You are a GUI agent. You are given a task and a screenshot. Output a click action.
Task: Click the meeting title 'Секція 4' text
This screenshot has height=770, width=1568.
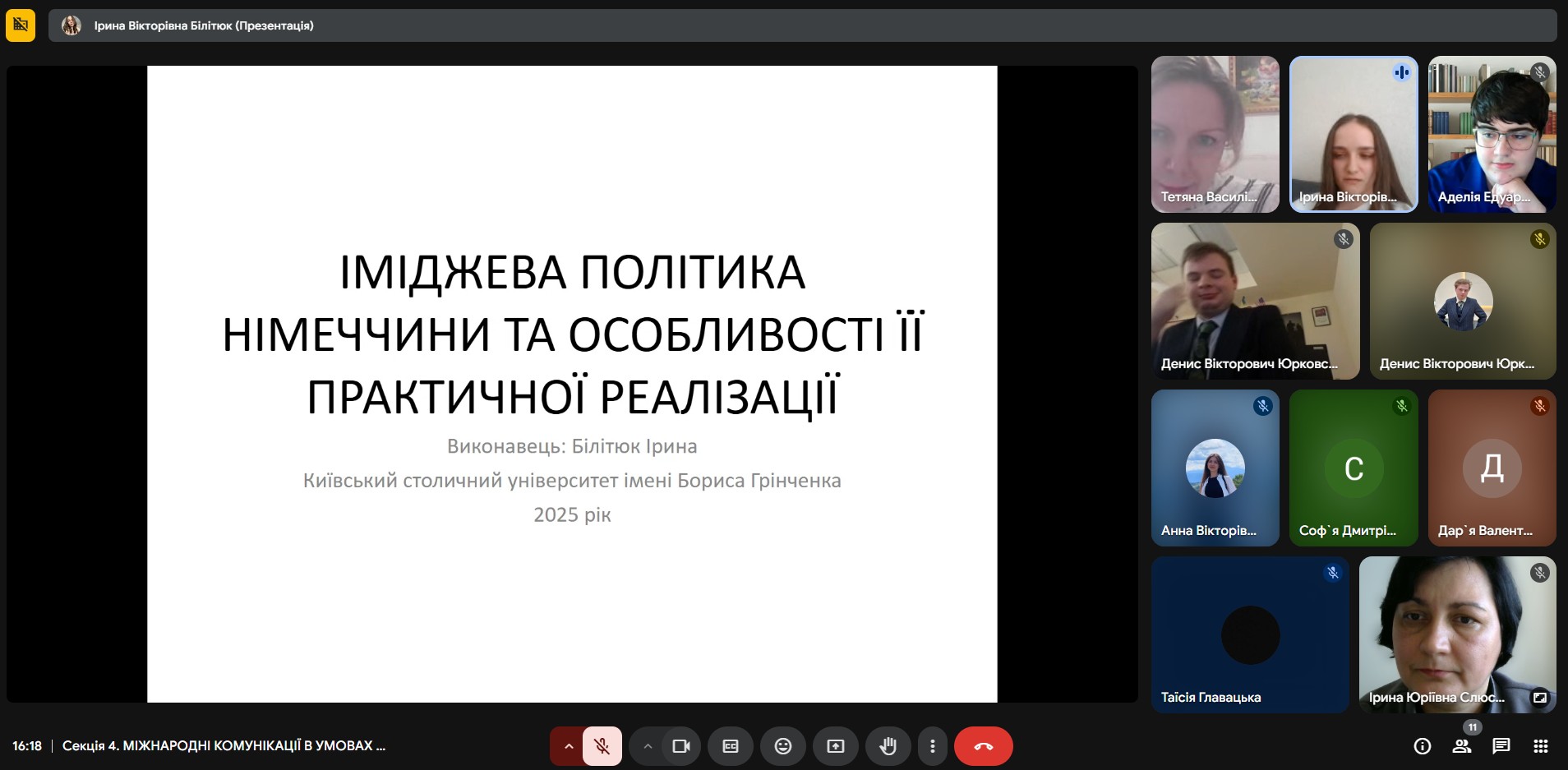(224, 746)
